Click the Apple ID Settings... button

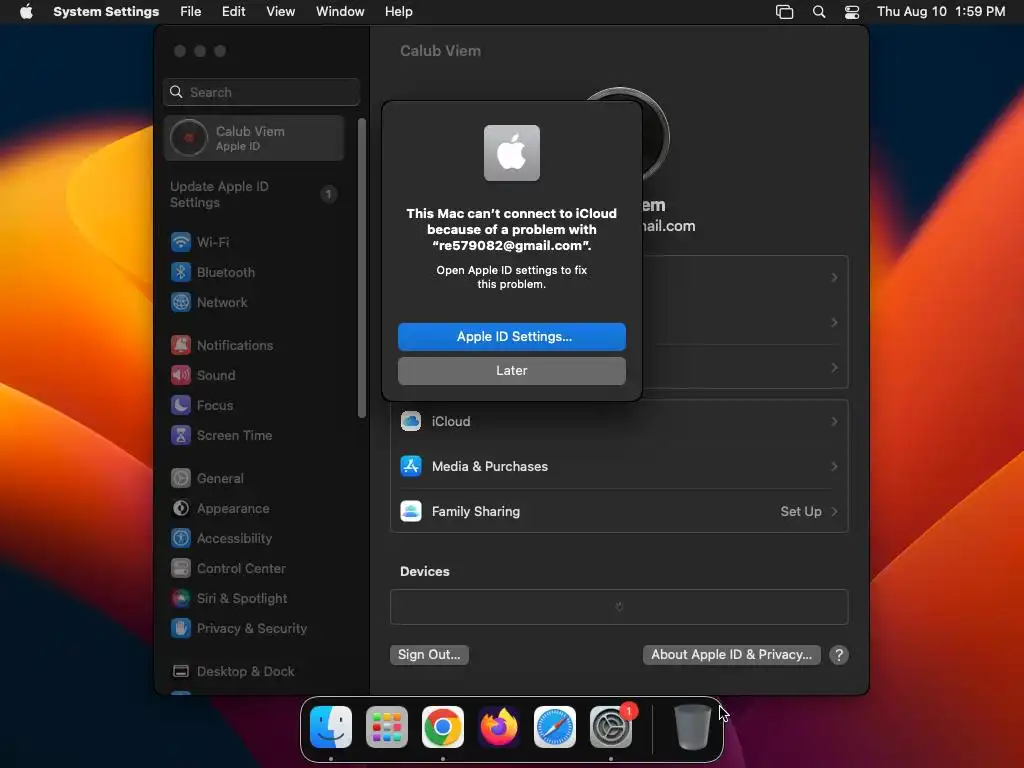[x=512, y=336]
